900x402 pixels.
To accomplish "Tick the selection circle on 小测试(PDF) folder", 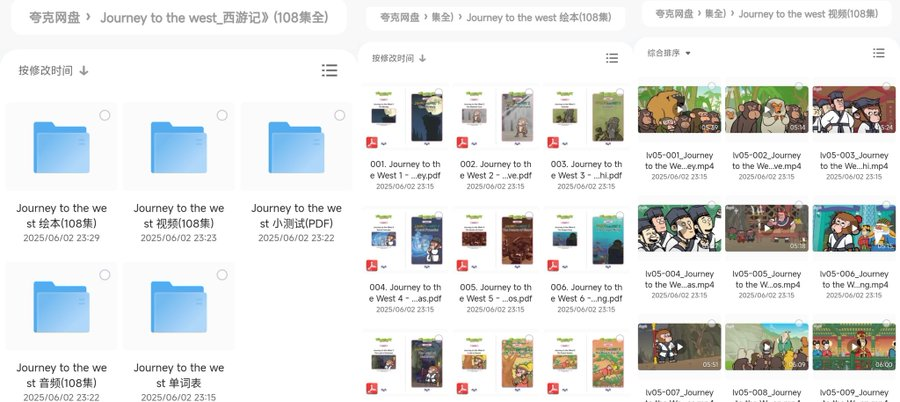I will click(340, 115).
